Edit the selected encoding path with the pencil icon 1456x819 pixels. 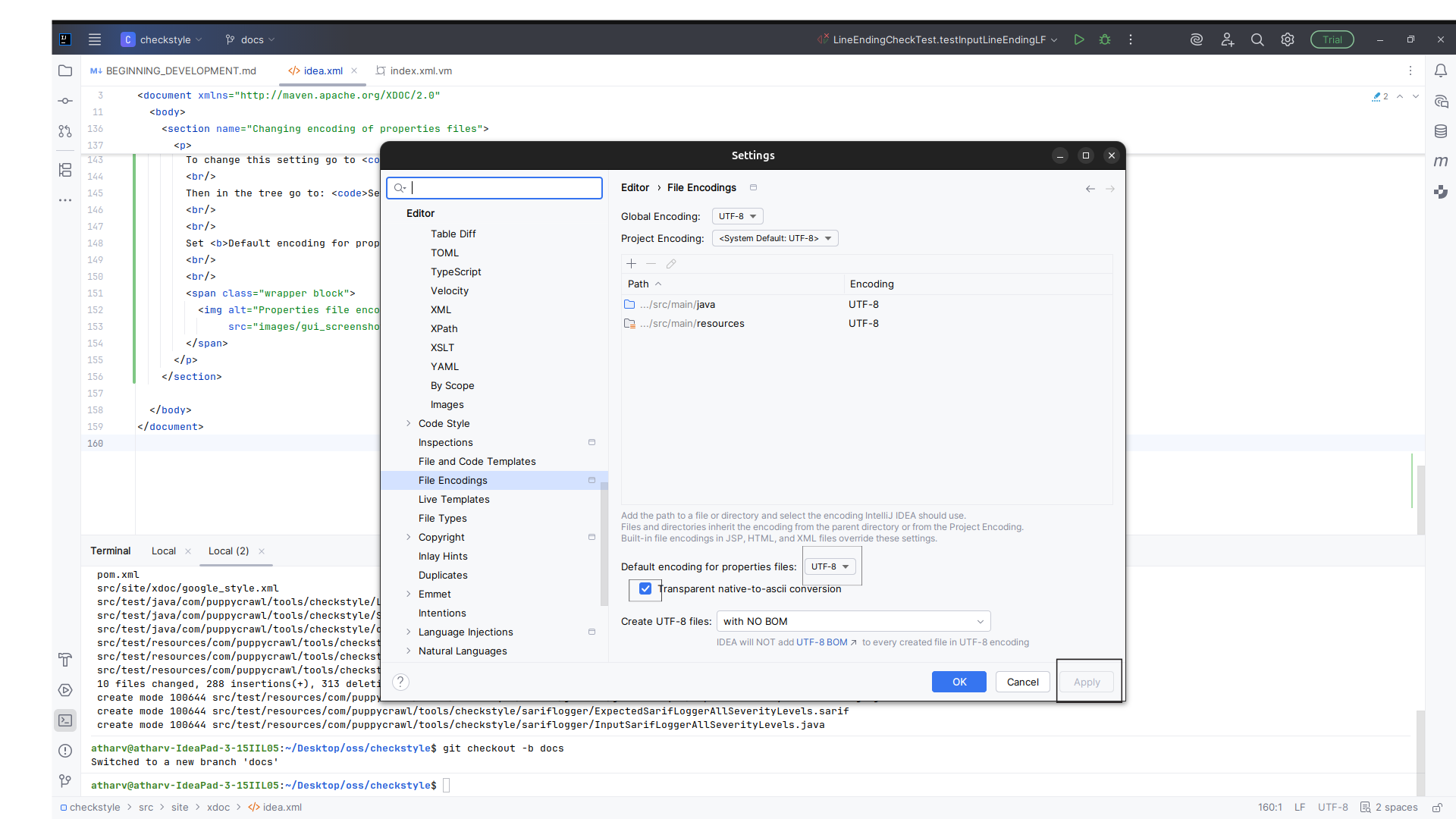pos(670,264)
